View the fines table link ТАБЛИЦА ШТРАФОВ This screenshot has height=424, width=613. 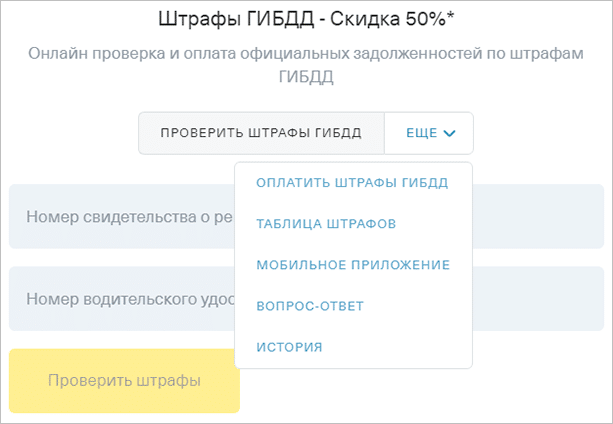tap(326, 224)
